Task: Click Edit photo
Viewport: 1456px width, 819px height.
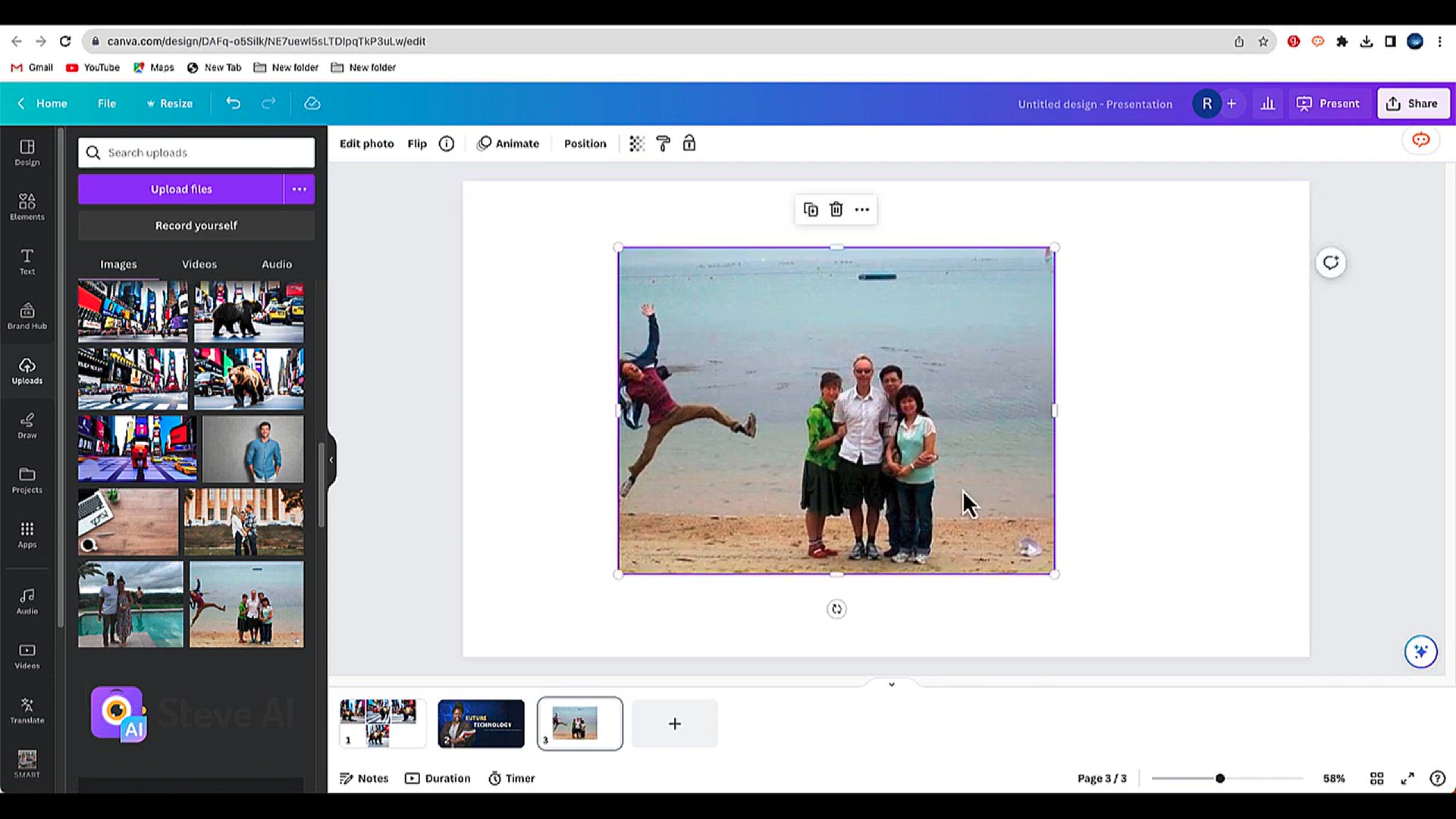Action: (366, 143)
